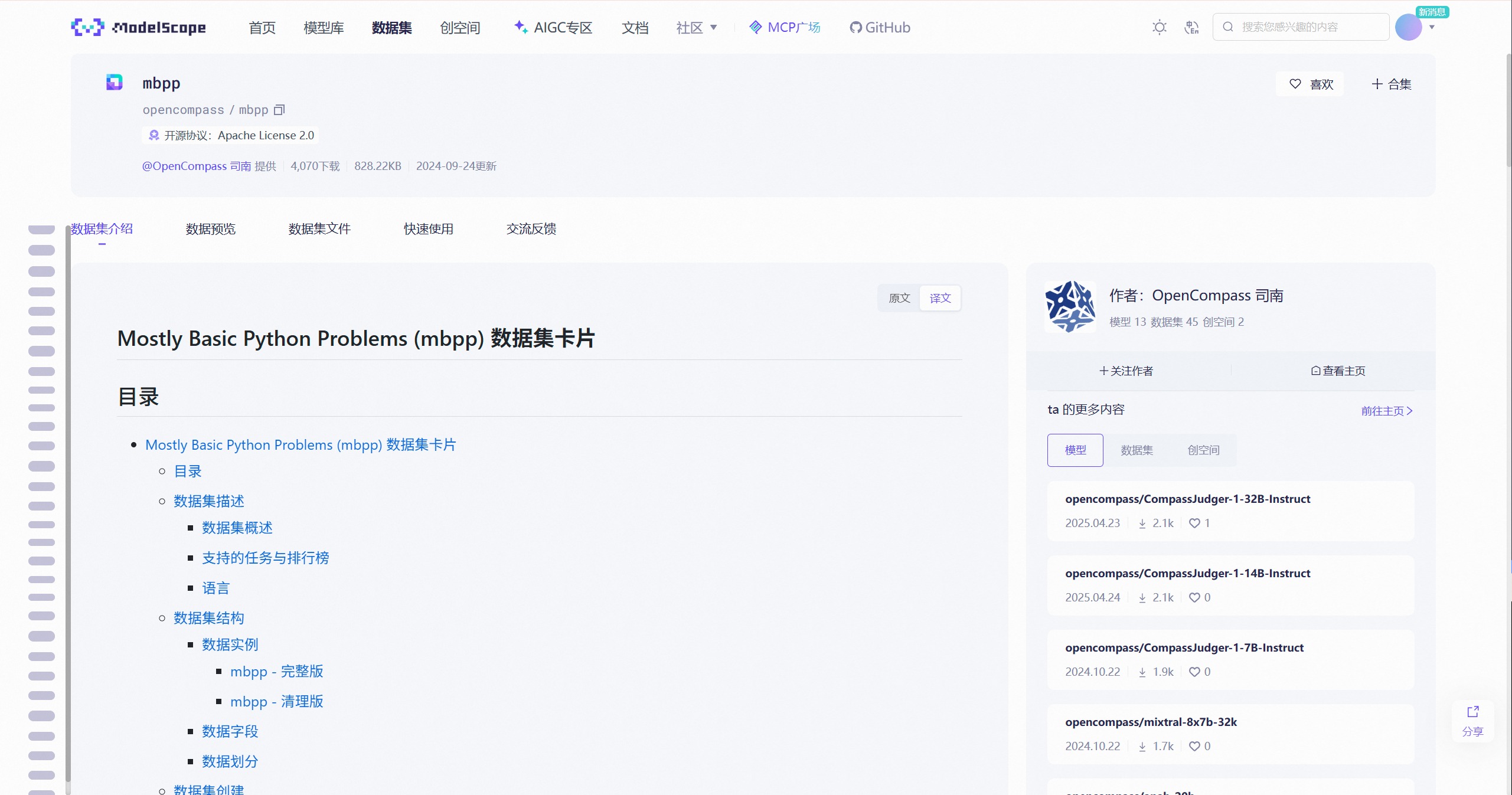Click the GitHub icon in navigation
Viewport: 1512px width, 795px height.
(x=855, y=28)
